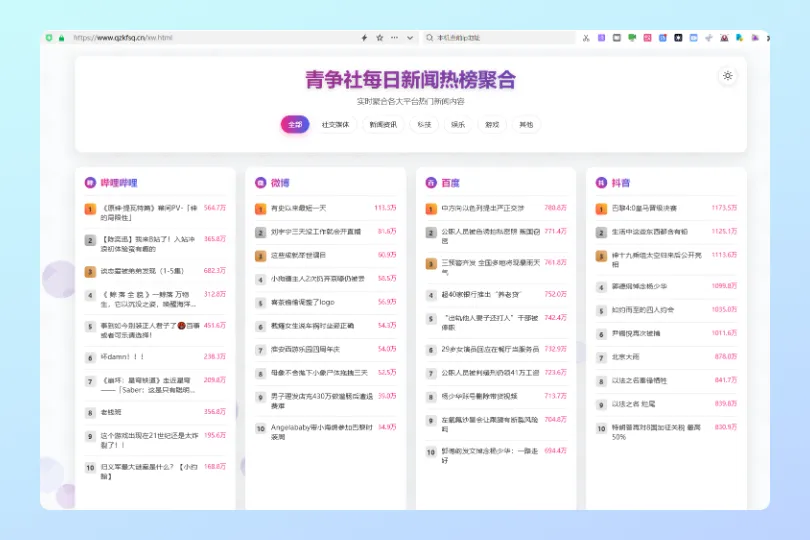810x540 pixels.
Task: Bookmark the page with the star icon
Action: 380,38
